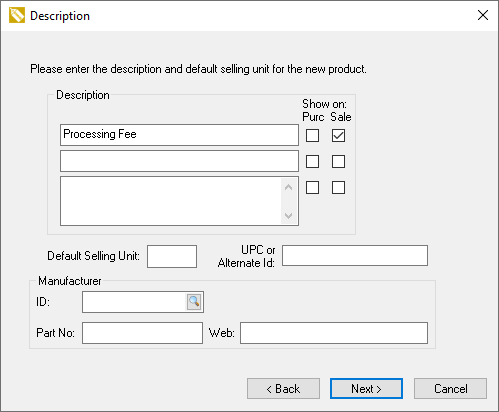Click the Processing Fee description field
The height and width of the screenshot is (412, 499).
[179, 135]
